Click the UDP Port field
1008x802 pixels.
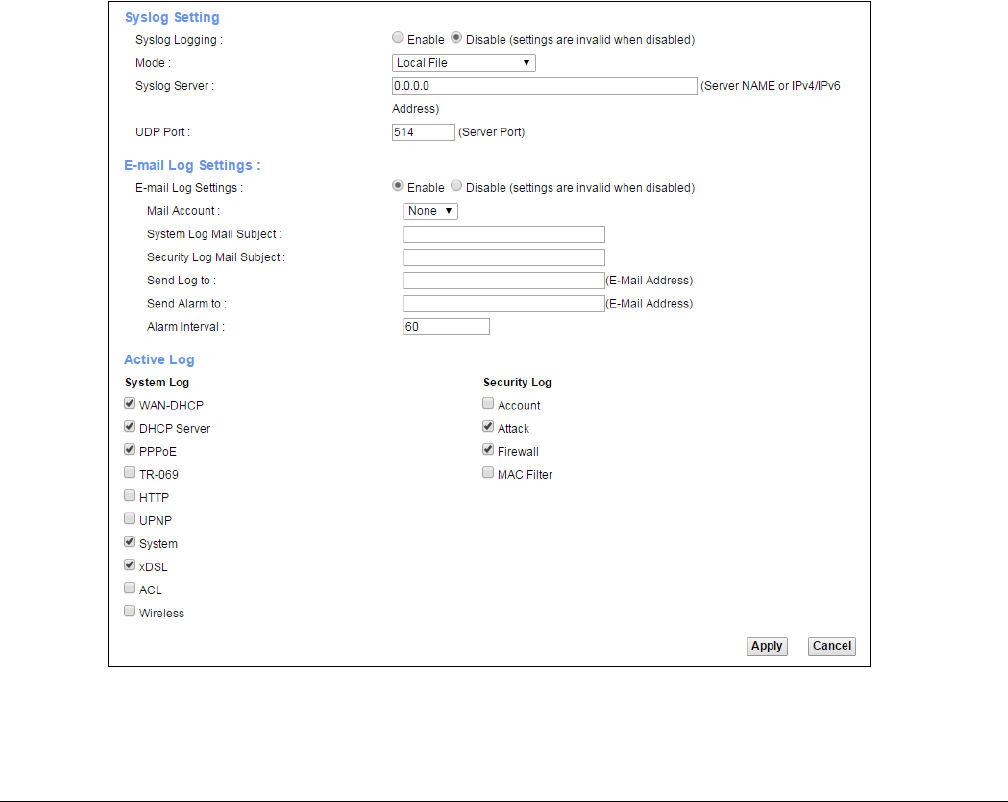[423, 132]
